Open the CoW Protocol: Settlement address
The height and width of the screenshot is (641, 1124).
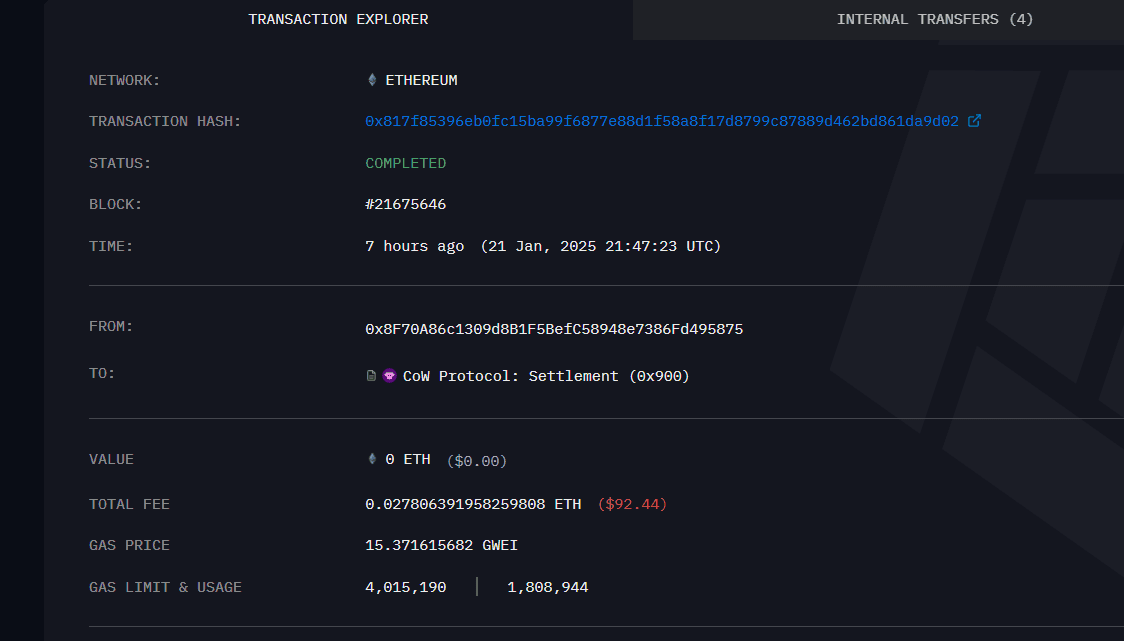point(546,376)
